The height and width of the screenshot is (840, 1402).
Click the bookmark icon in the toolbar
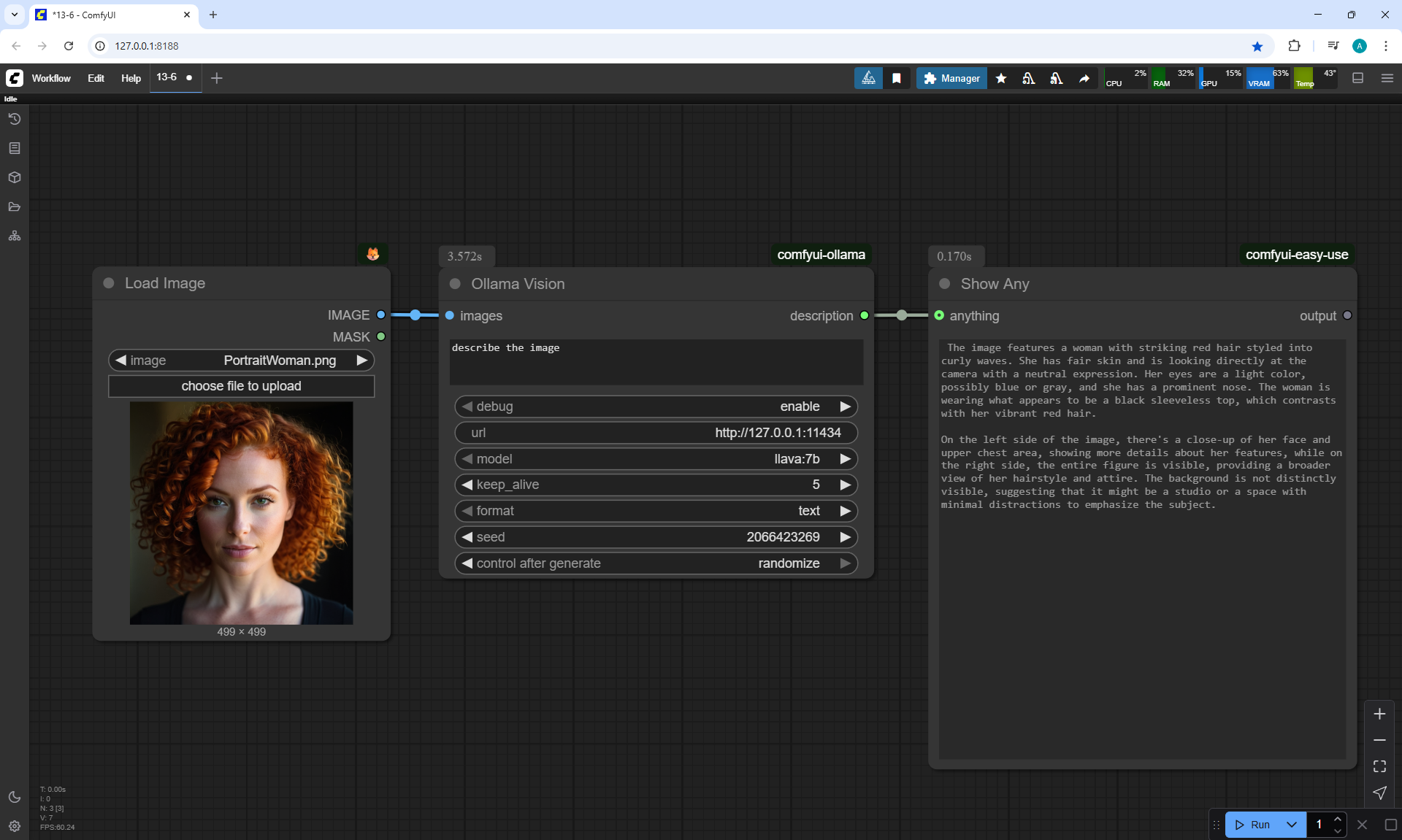(x=897, y=78)
